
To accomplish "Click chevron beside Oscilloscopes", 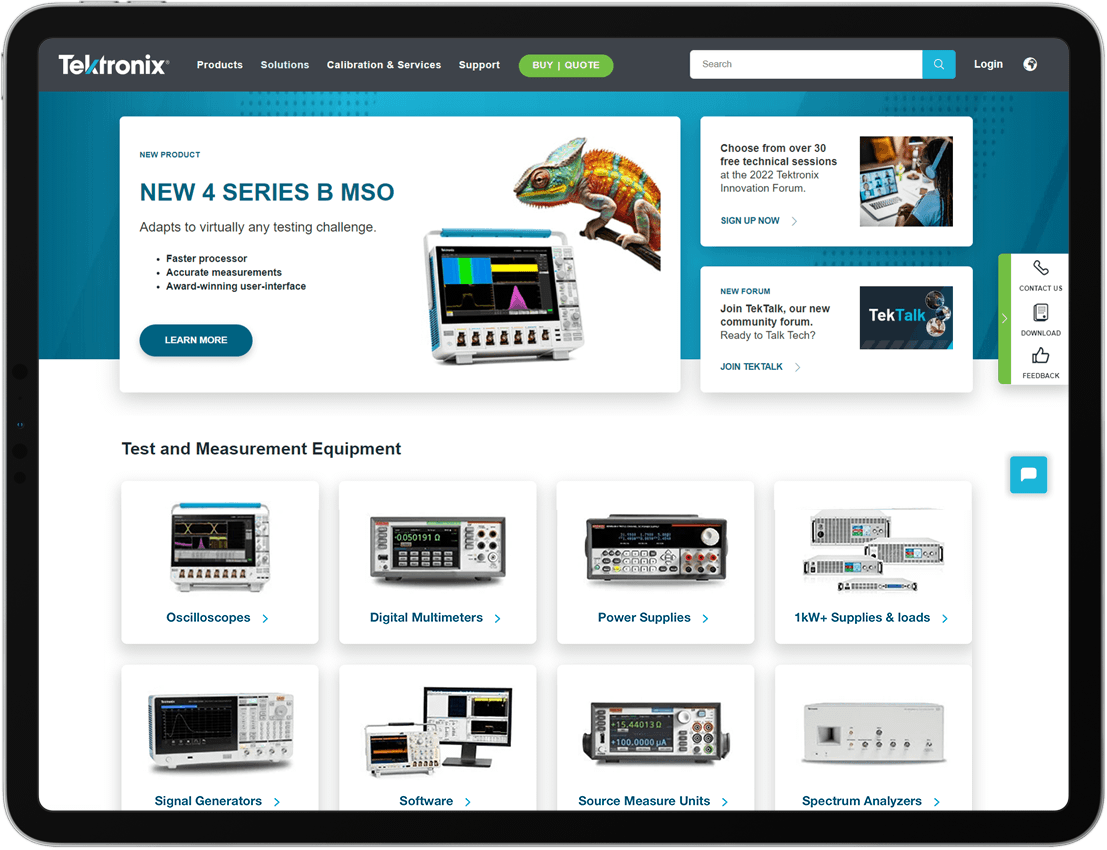I will pyautogui.click(x=265, y=618).
